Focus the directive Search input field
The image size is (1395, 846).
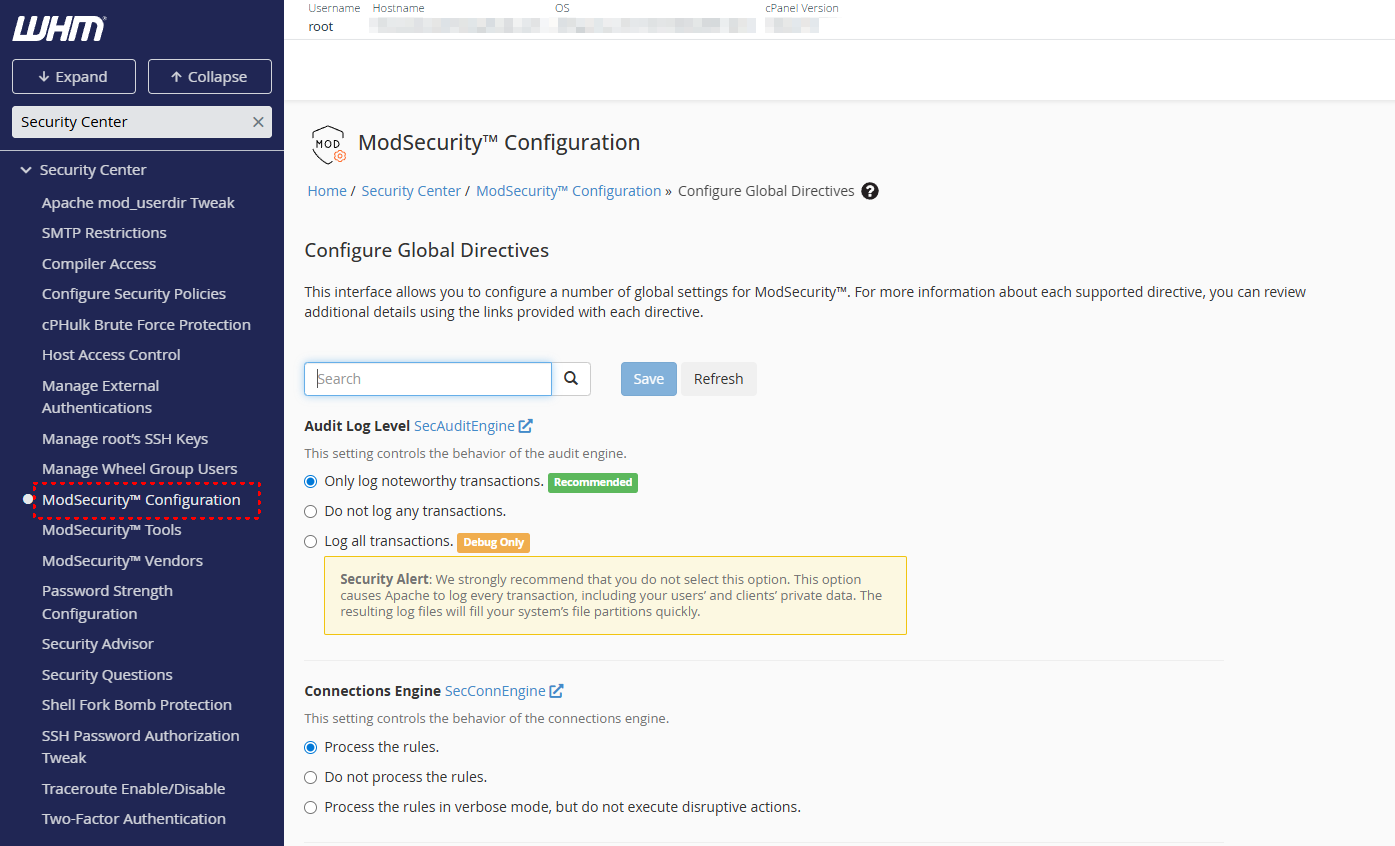(x=428, y=379)
